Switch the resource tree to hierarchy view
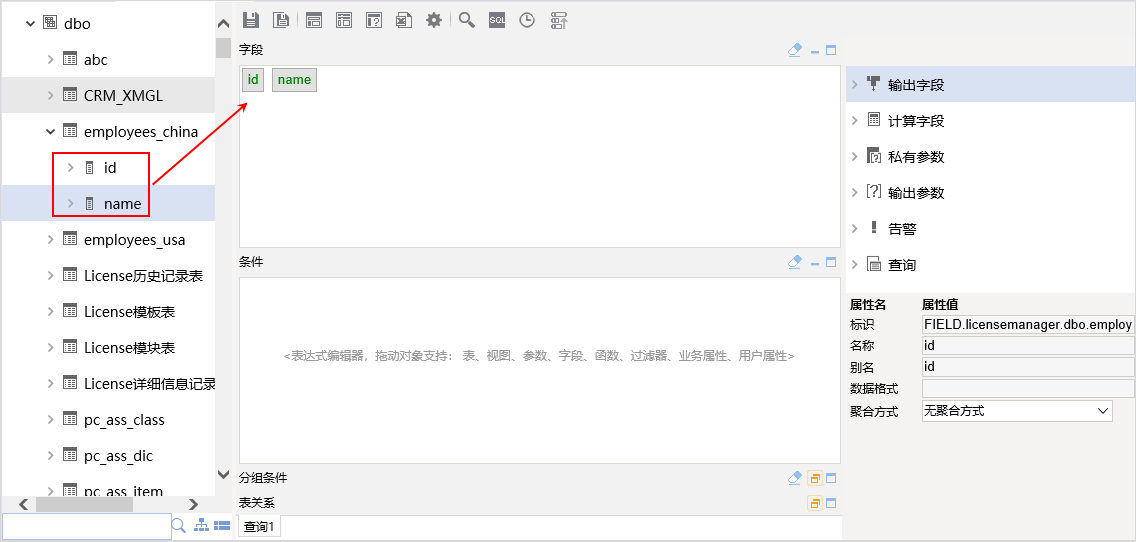 (203, 526)
